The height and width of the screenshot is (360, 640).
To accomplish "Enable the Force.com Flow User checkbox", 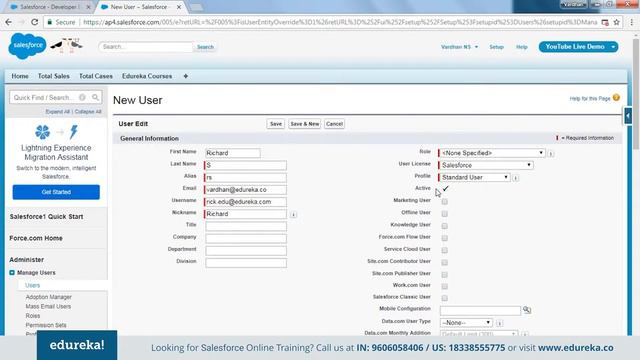I will [x=444, y=238].
